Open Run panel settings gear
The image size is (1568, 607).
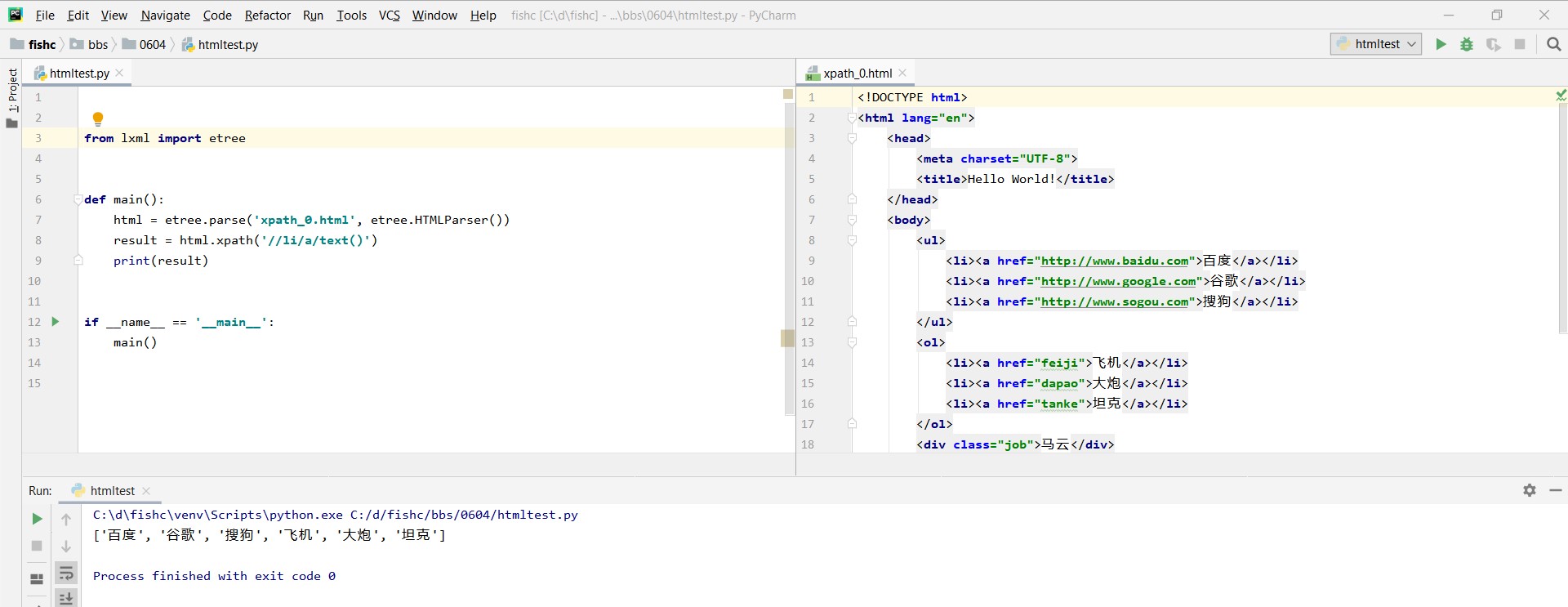1530,490
